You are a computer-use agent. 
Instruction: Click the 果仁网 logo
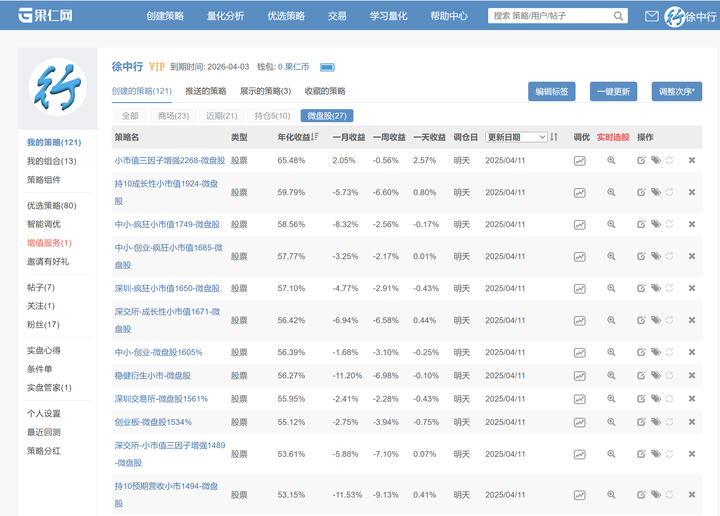click(x=45, y=15)
